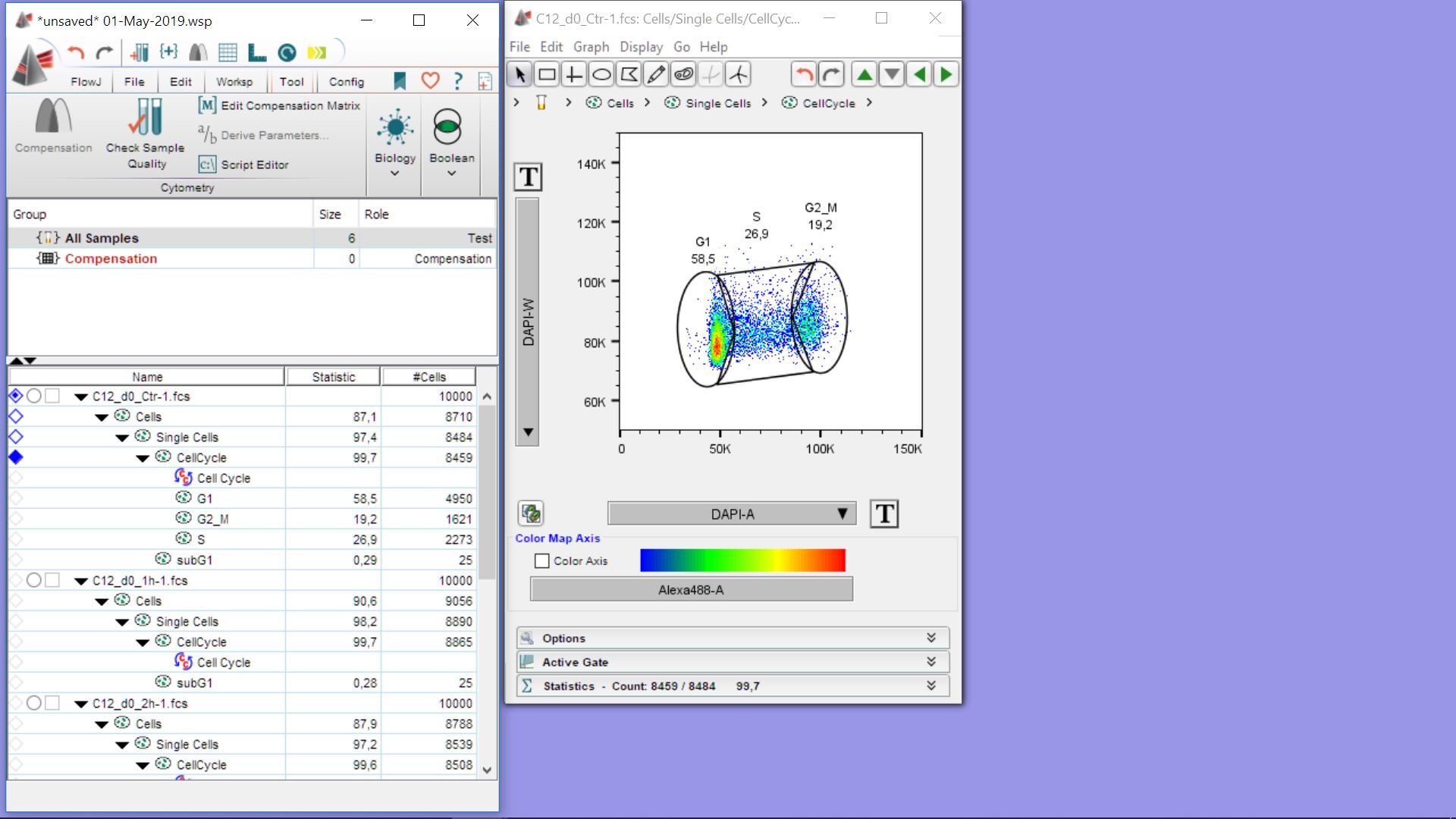Select the ellipse gate tool
The height and width of the screenshot is (819, 1456).
601,74
